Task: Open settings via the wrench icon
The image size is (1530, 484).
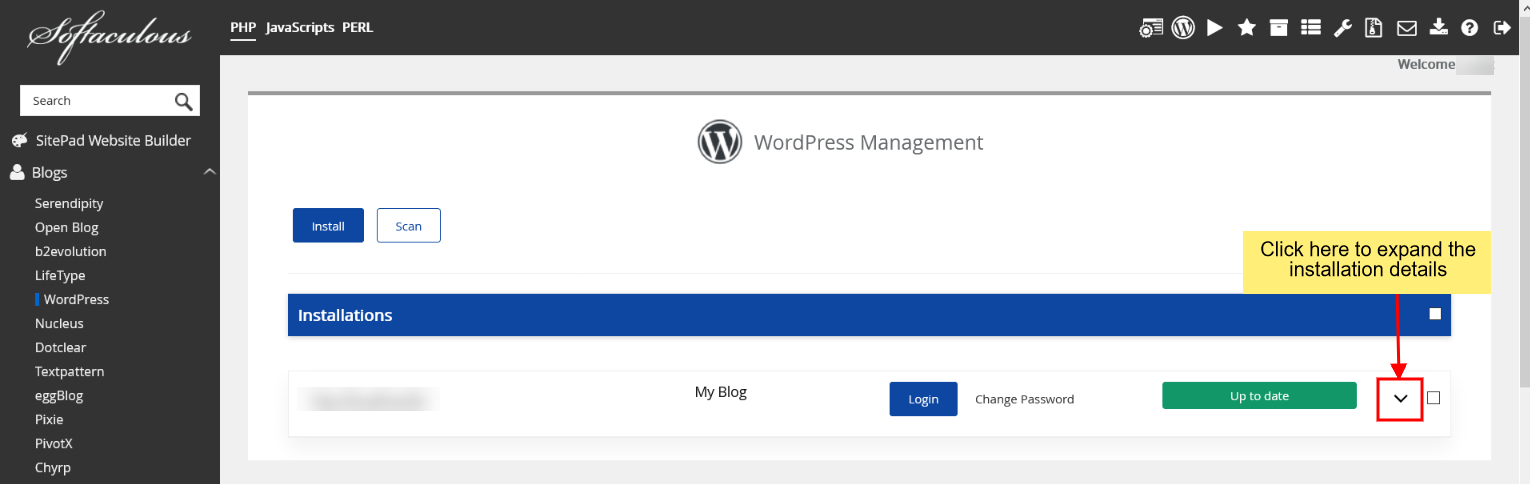Action: pos(1343,28)
